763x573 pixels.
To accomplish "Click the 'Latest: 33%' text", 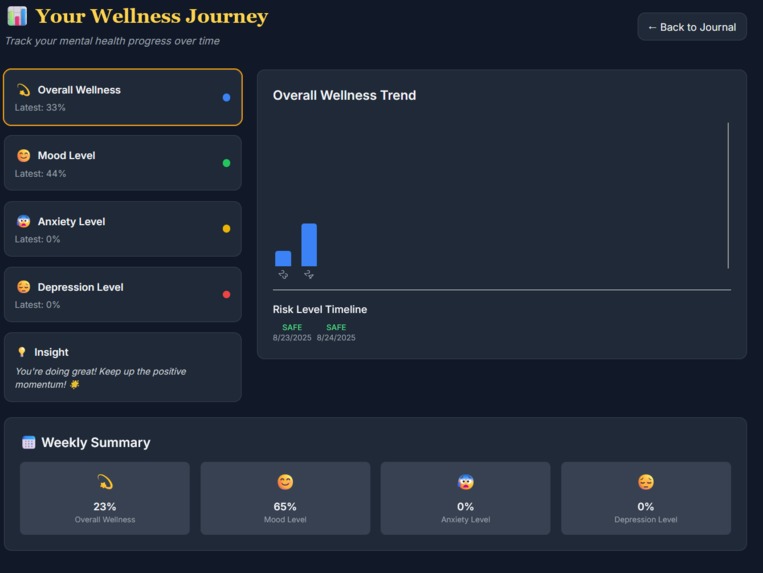I will [40, 107].
